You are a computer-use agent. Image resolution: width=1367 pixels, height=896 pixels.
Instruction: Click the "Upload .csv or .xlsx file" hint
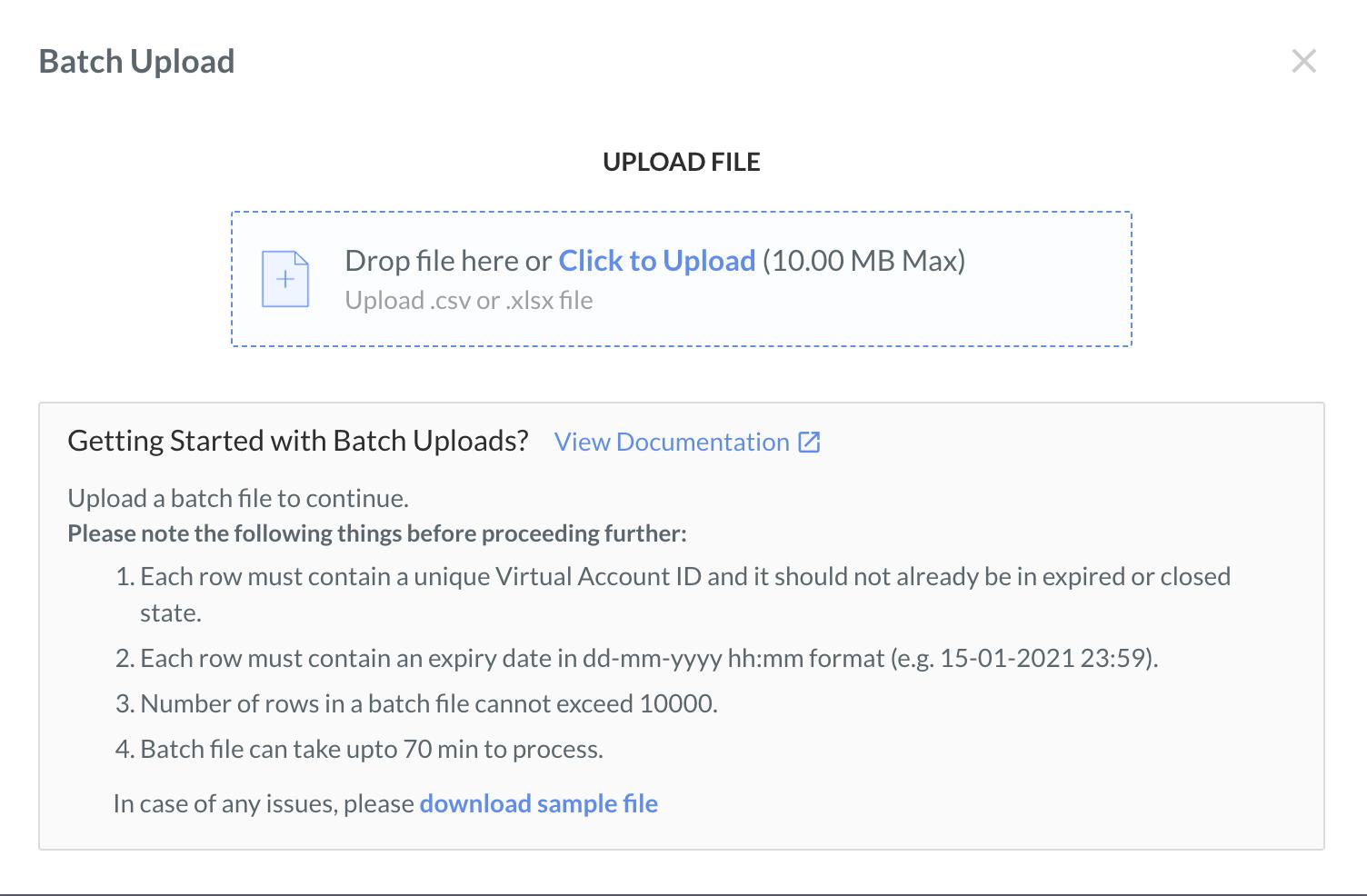click(x=469, y=301)
